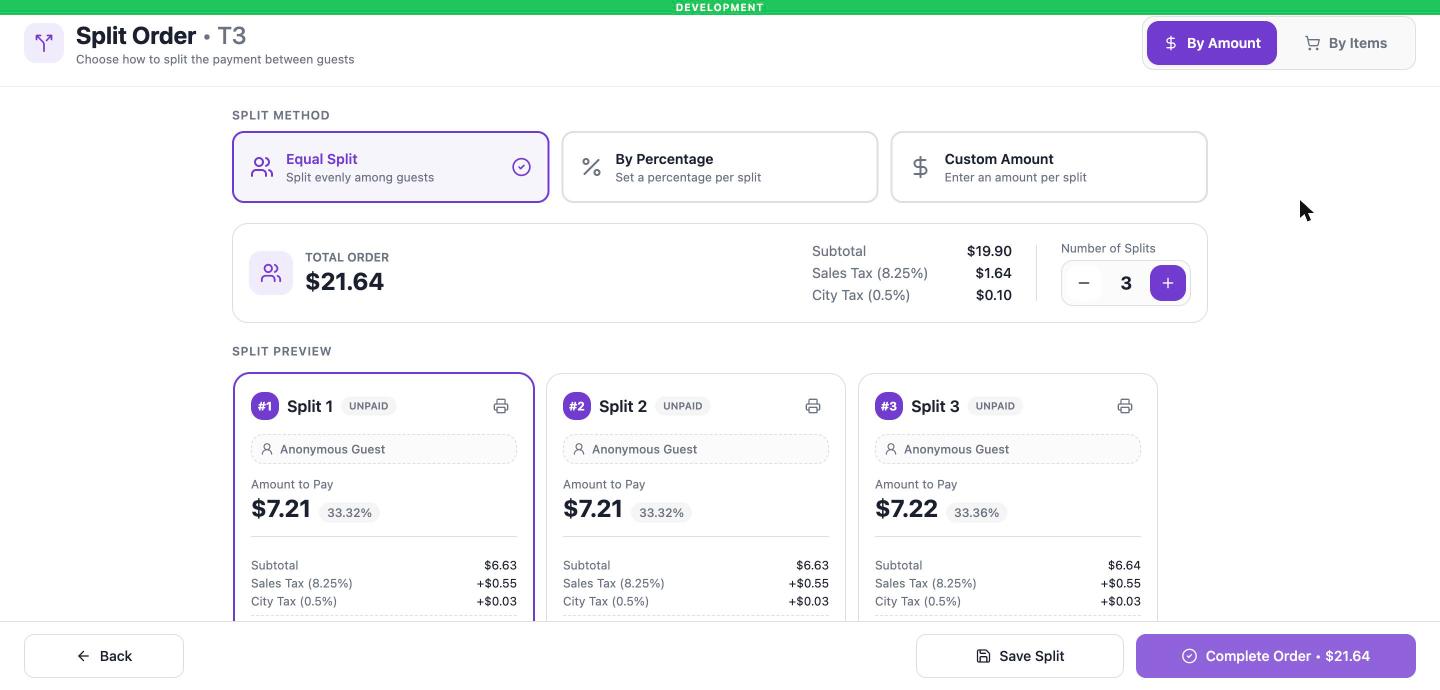Click the $7.22 amount on Split 3
Viewport: 1440px width, 690px height.
906,509
